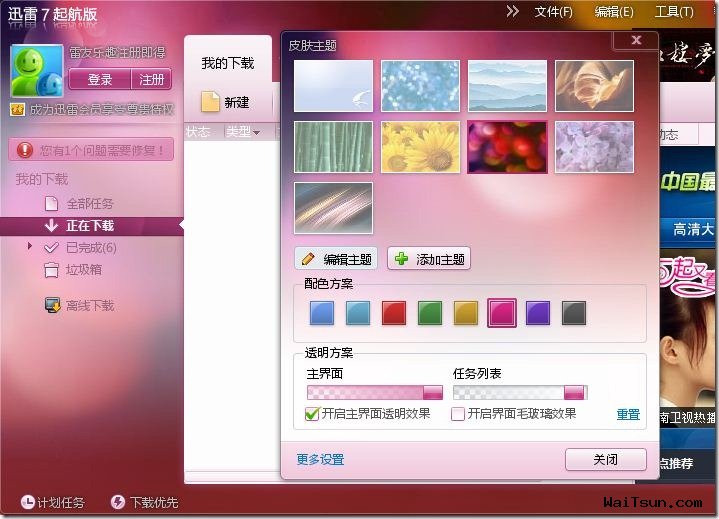Select the green color scheme swatch
This screenshot has width=719, height=519.
tap(429, 313)
